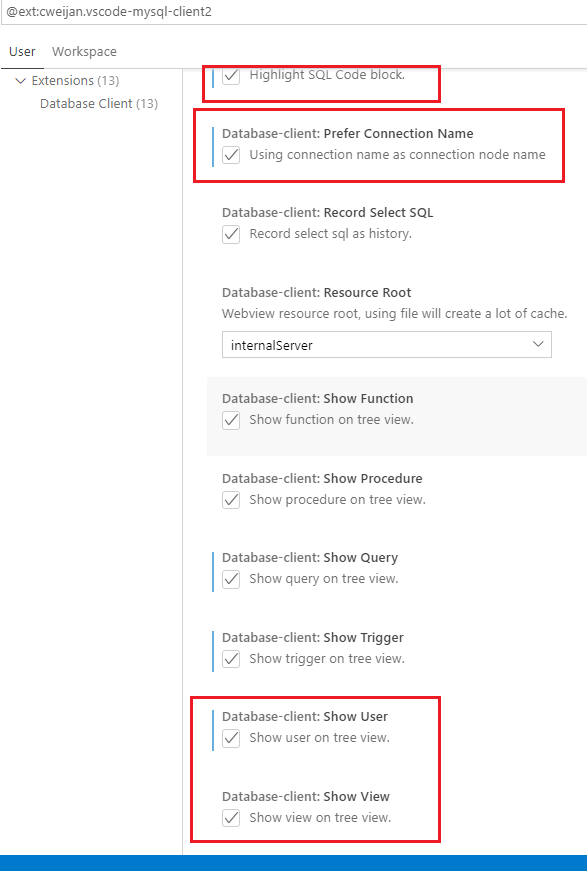The image size is (587, 871).
Task: Disable Highlight SQL Code block
Action: pyautogui.click(x=231, y=74)
